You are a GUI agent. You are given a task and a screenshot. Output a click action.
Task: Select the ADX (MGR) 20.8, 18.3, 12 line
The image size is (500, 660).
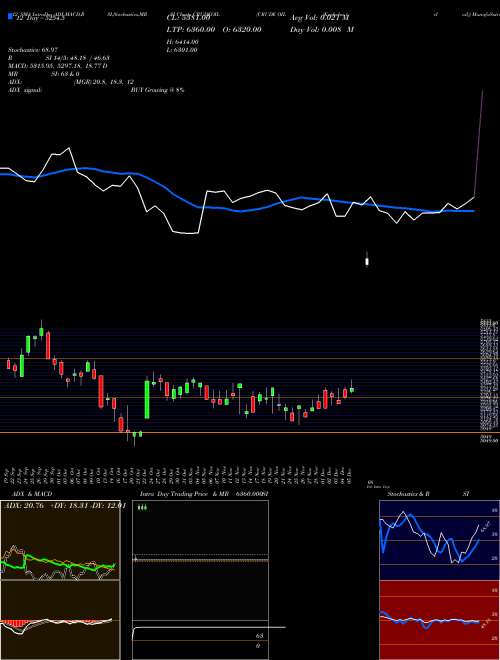click(71, 82)
